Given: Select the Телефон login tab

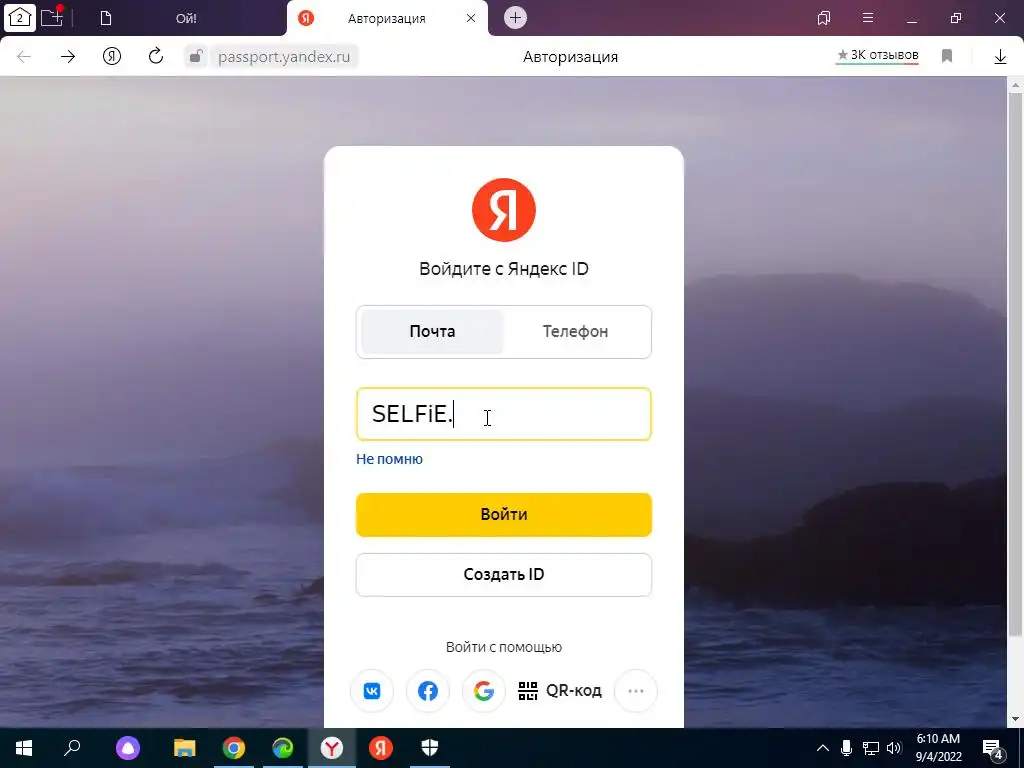Looking at the screenshot, I should (575, 332).
